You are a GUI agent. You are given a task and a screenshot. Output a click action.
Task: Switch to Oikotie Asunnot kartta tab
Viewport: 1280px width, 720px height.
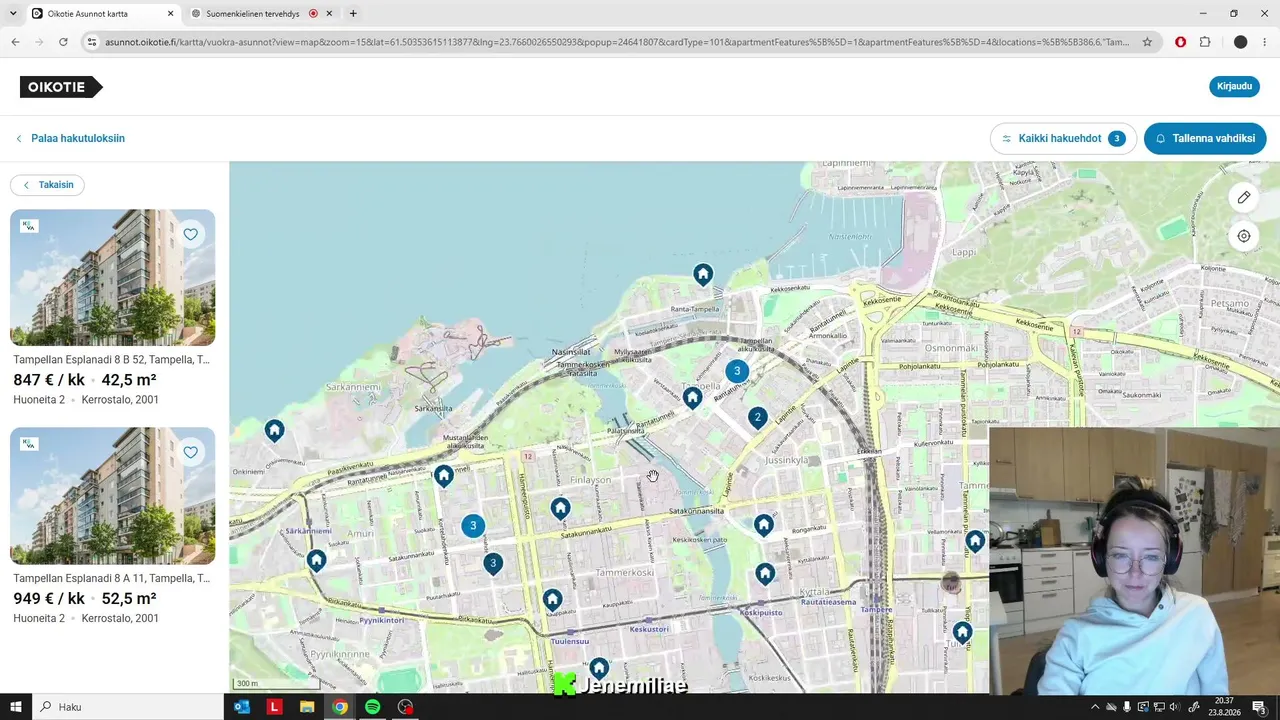click(102, 14)
